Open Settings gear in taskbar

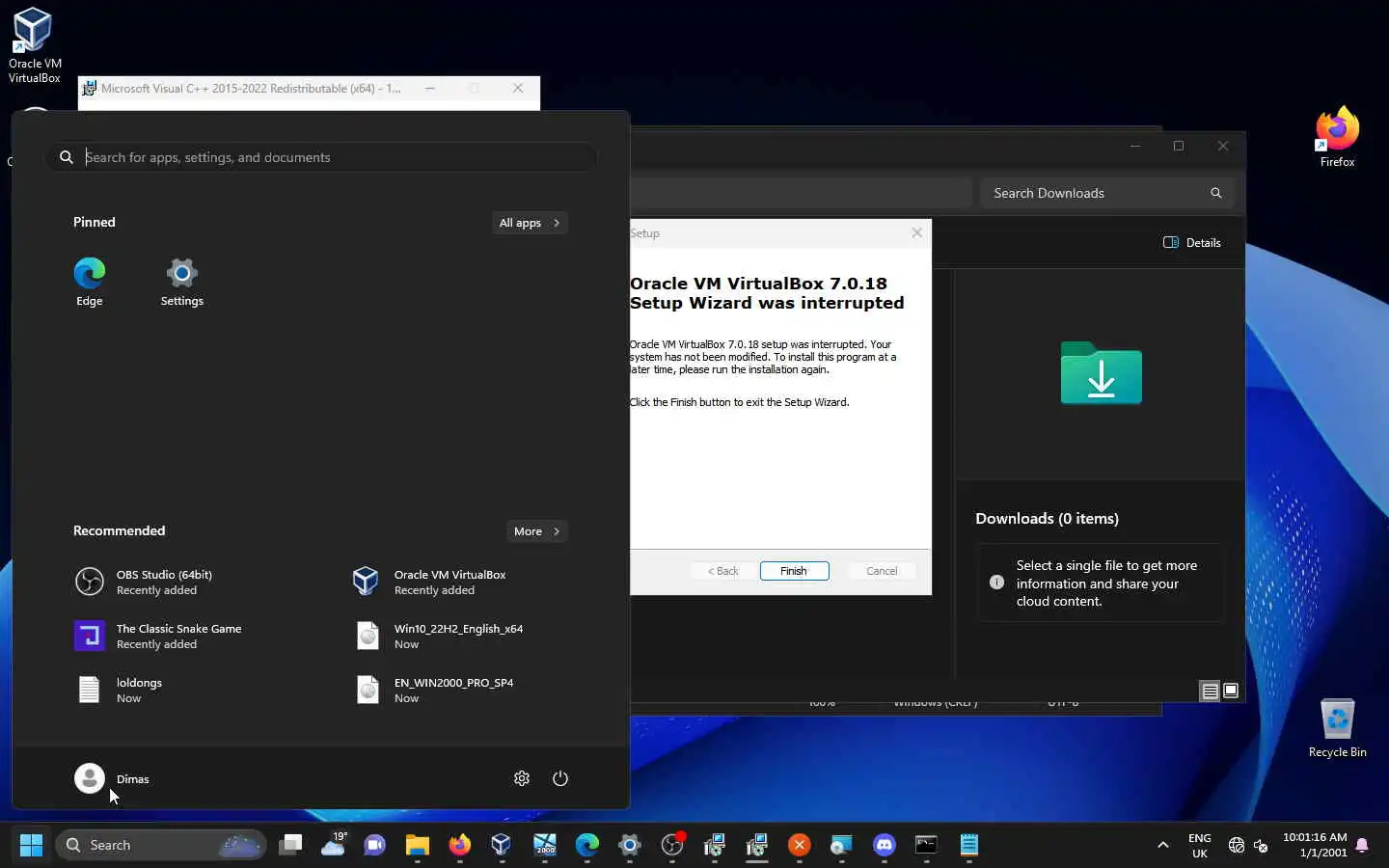(629, 845)
